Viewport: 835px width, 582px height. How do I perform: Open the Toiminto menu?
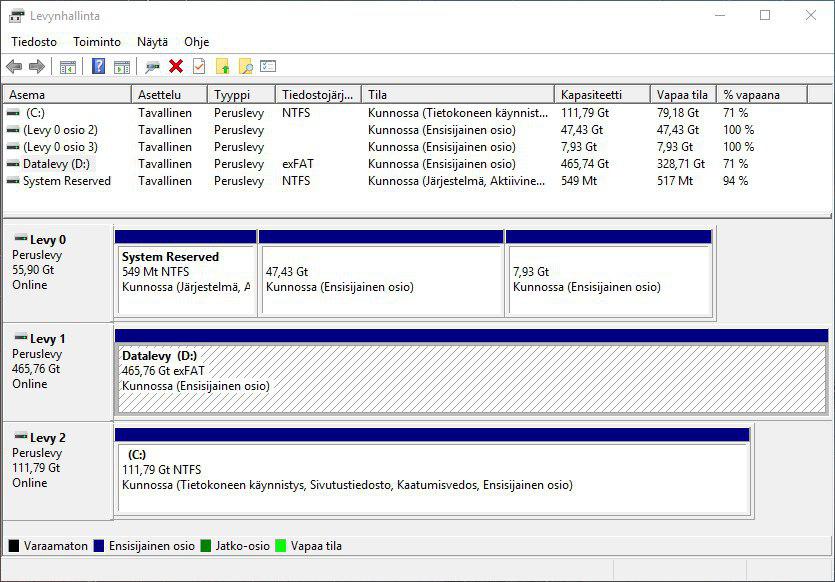[x=97, y=42]
